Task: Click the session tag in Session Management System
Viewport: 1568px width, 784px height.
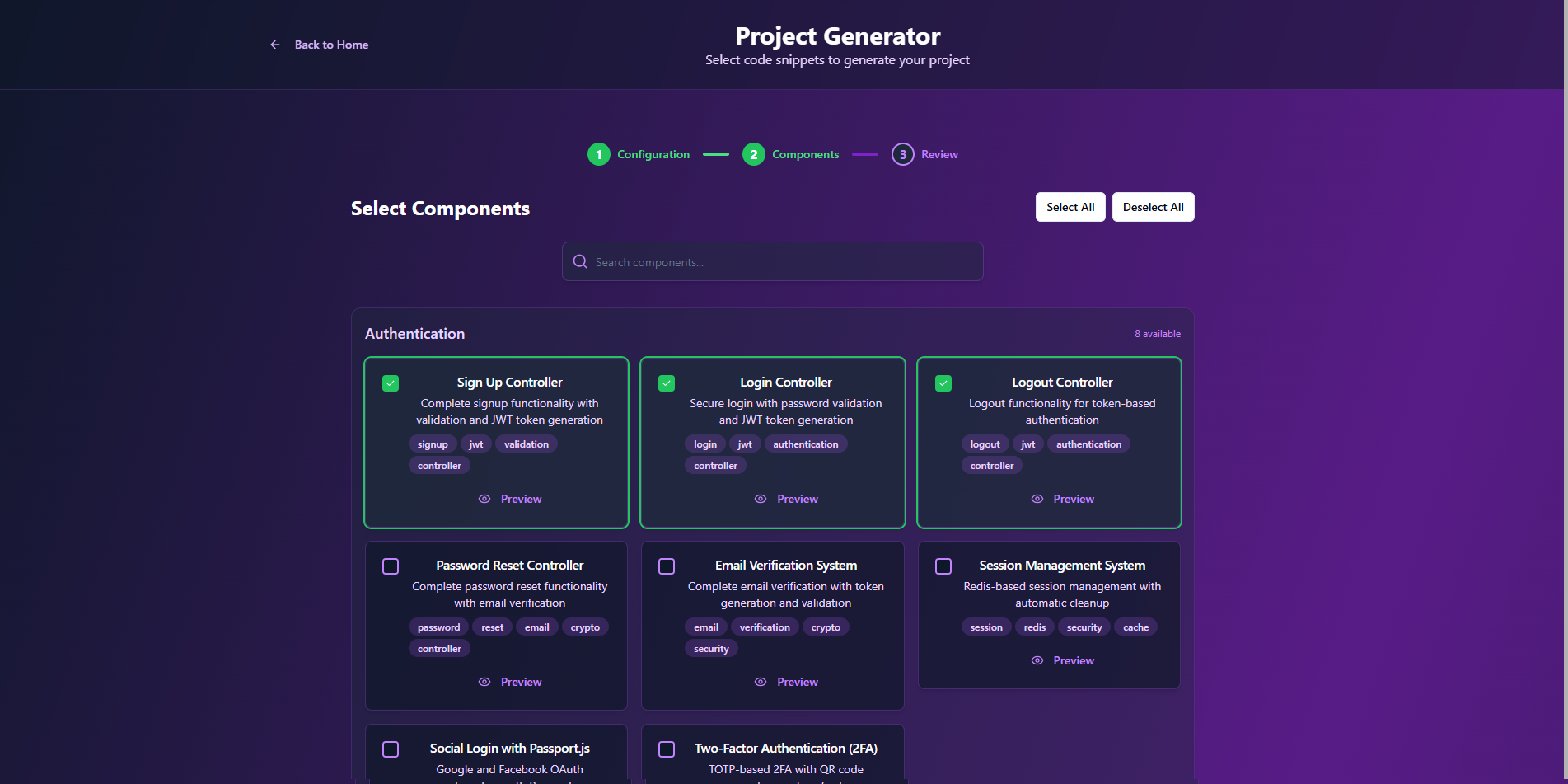Action: point(986,627)
